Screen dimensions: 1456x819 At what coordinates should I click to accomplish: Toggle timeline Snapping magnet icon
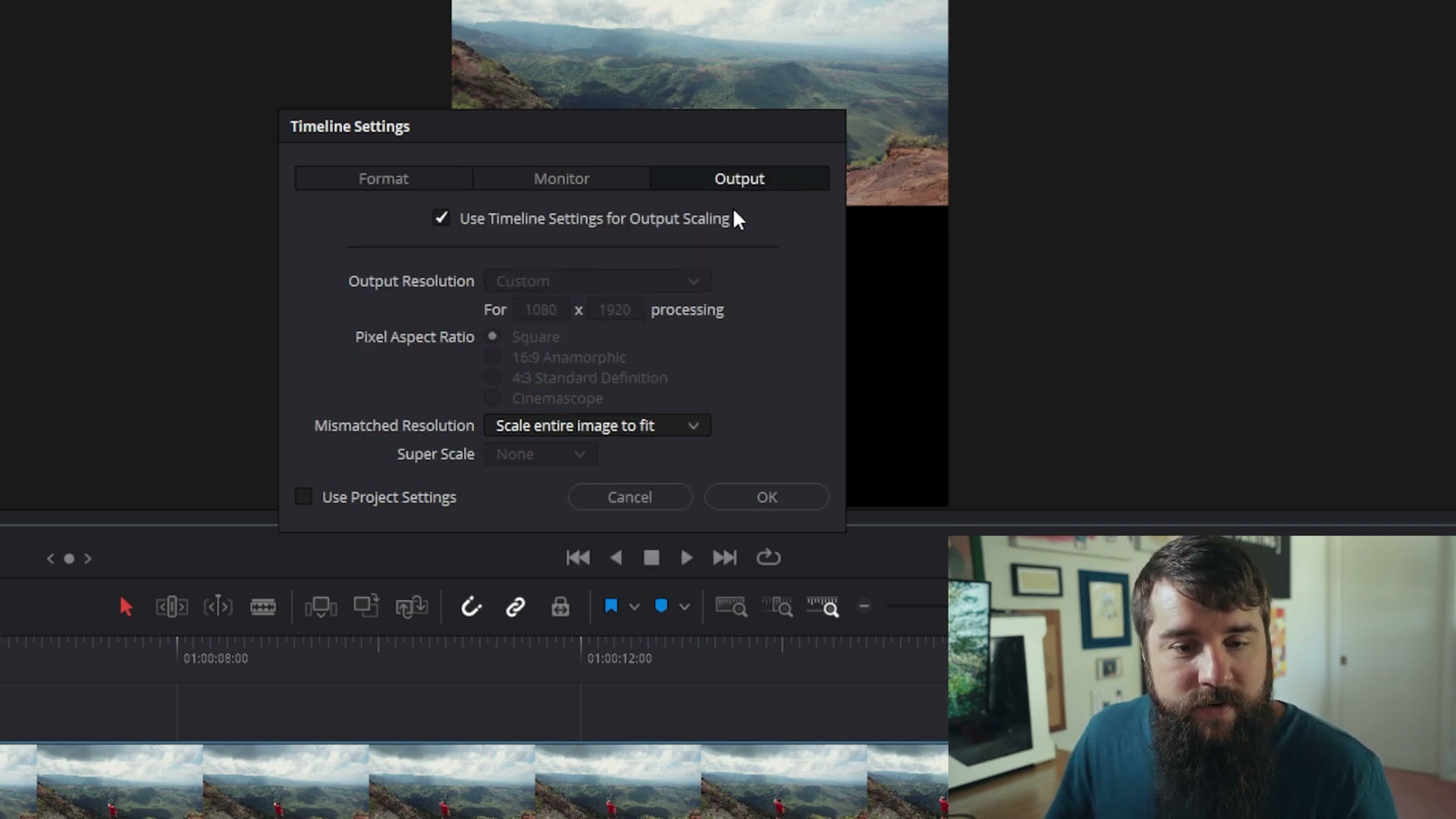[471, 607]
